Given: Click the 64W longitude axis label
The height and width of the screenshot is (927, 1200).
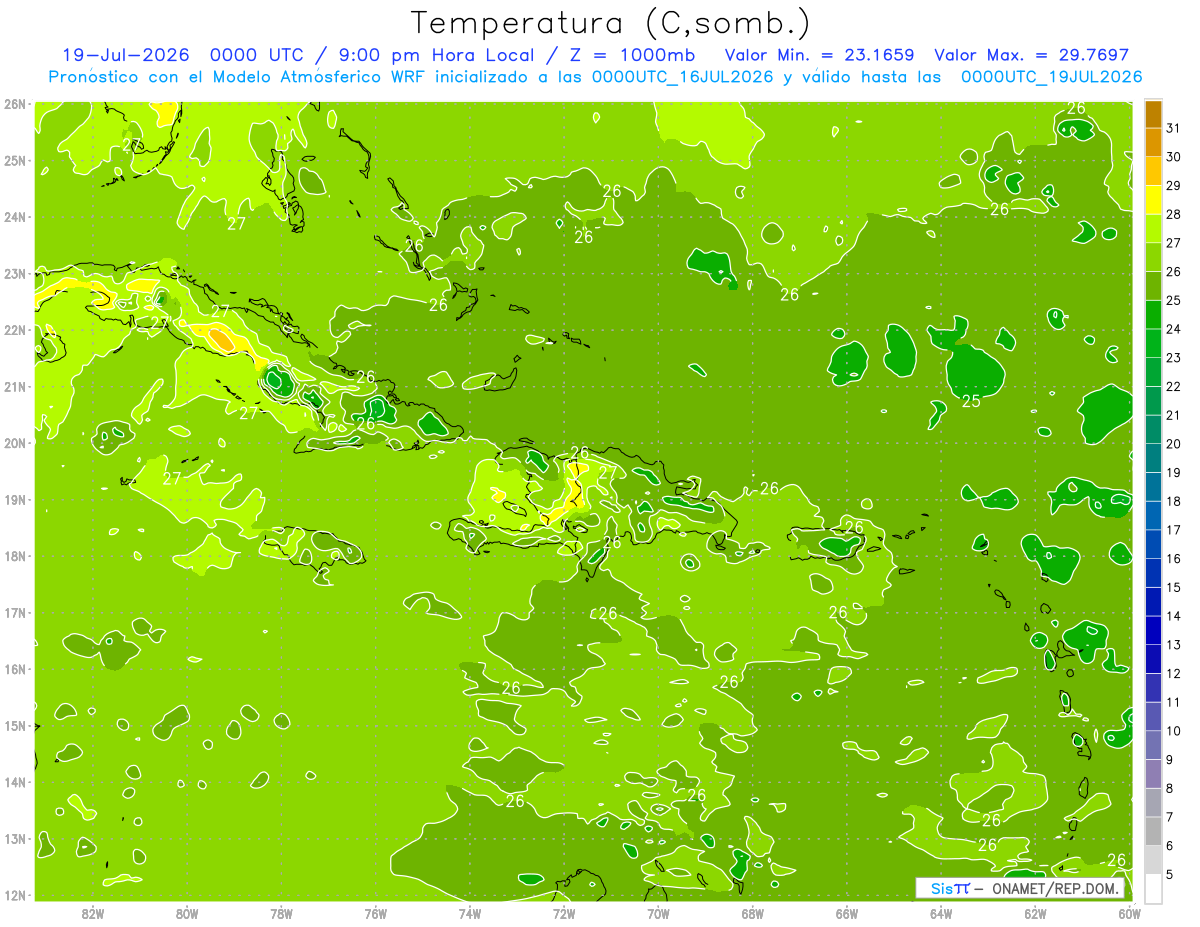Looking at the screenshot, I should (941, 914).
